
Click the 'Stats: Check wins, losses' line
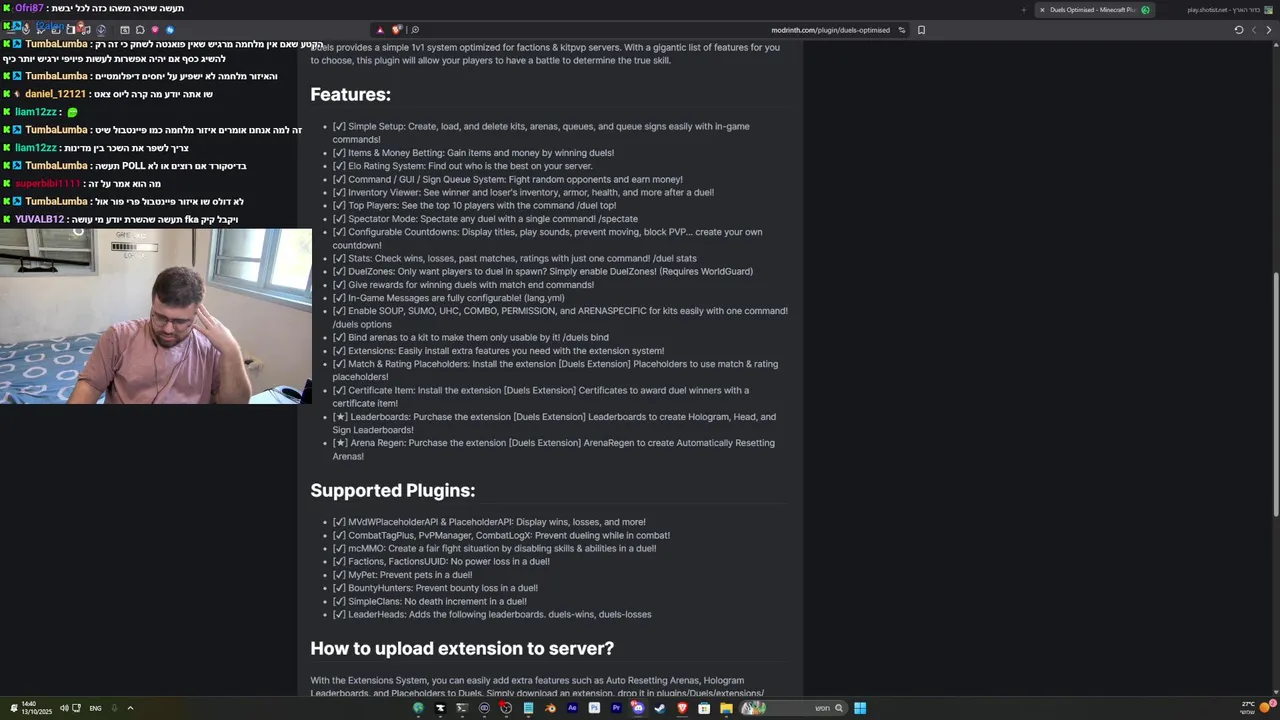point(515,259)
